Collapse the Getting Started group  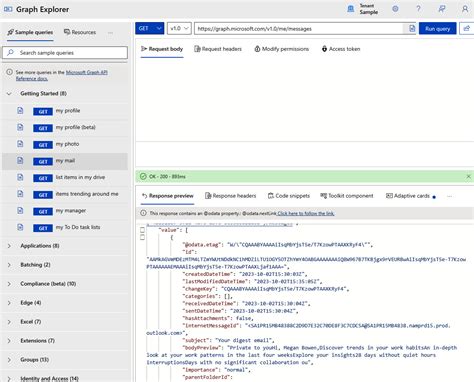9,94
